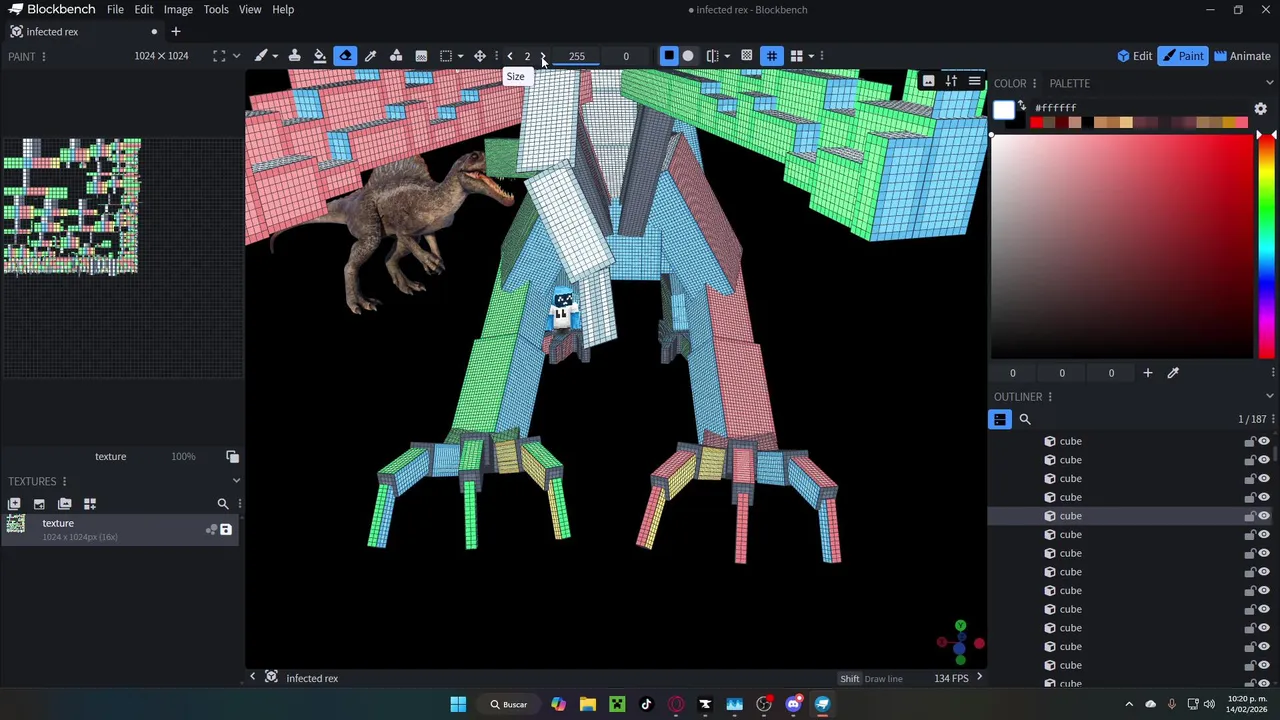Select the Copy Brush stamp tool
This screenshot has height=720, width=1280.
point(295,56)
